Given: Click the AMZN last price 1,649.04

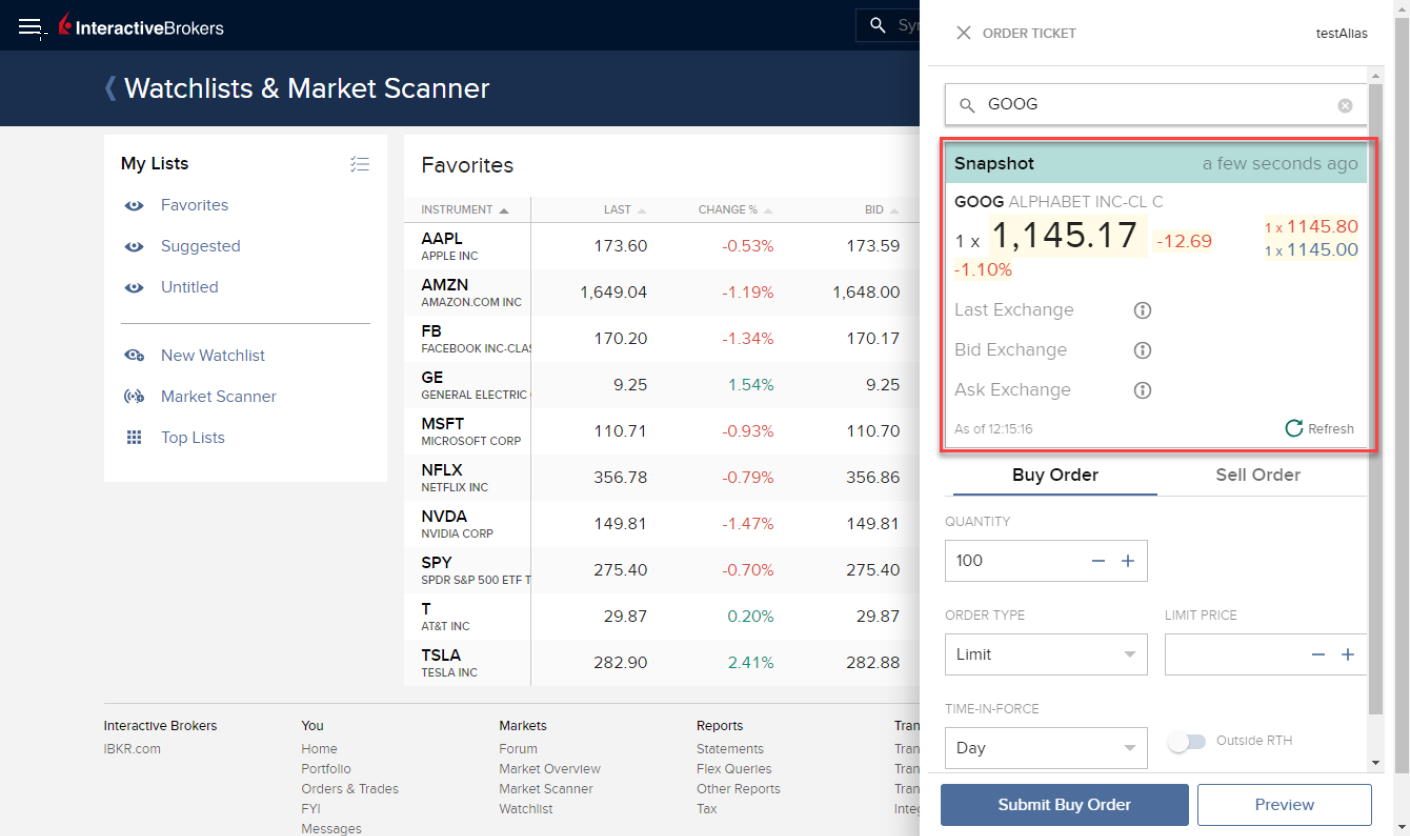Looking at the screenshot, I should point(614,292).
